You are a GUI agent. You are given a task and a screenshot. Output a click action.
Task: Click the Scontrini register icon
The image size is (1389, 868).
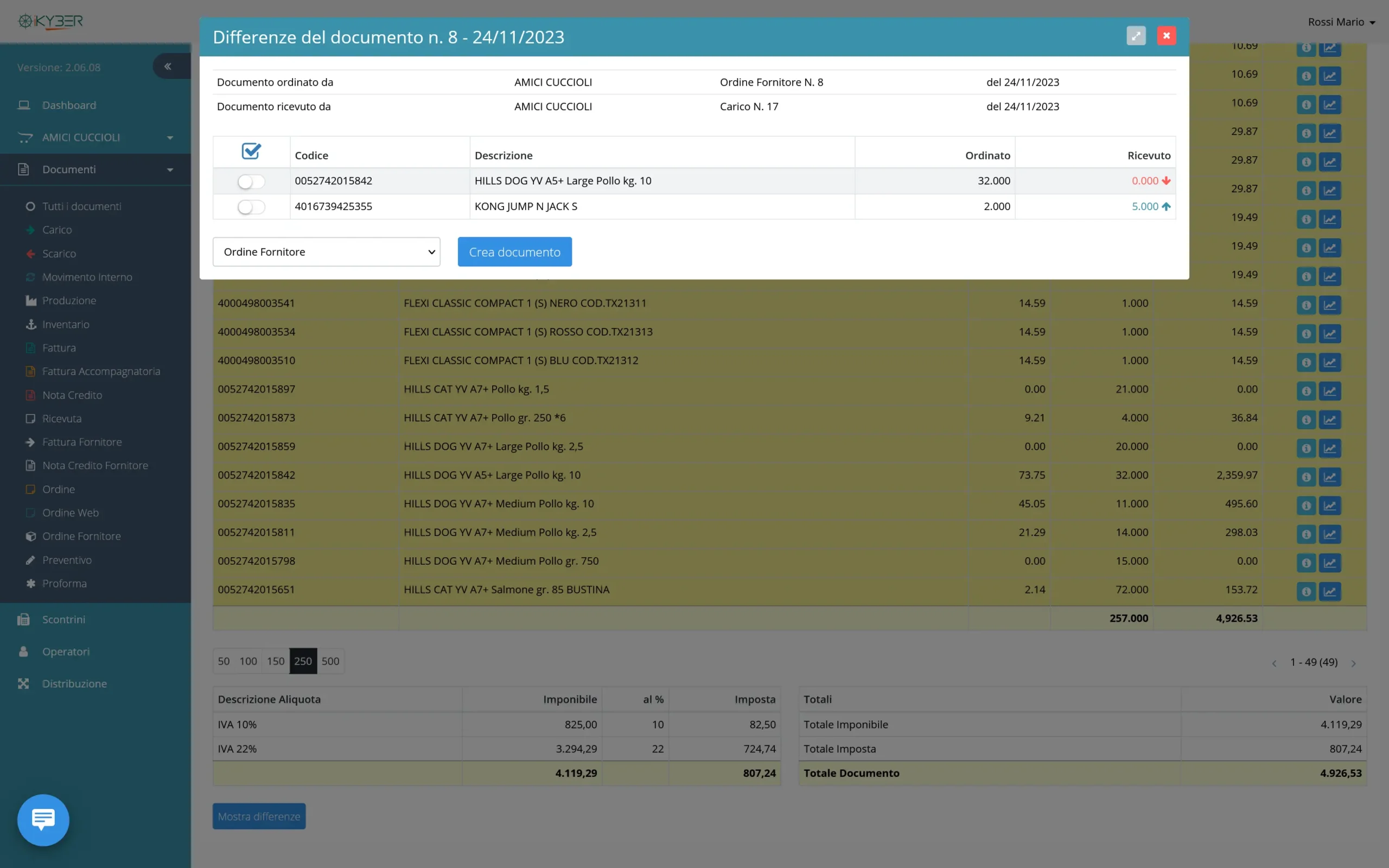(23, 620)
